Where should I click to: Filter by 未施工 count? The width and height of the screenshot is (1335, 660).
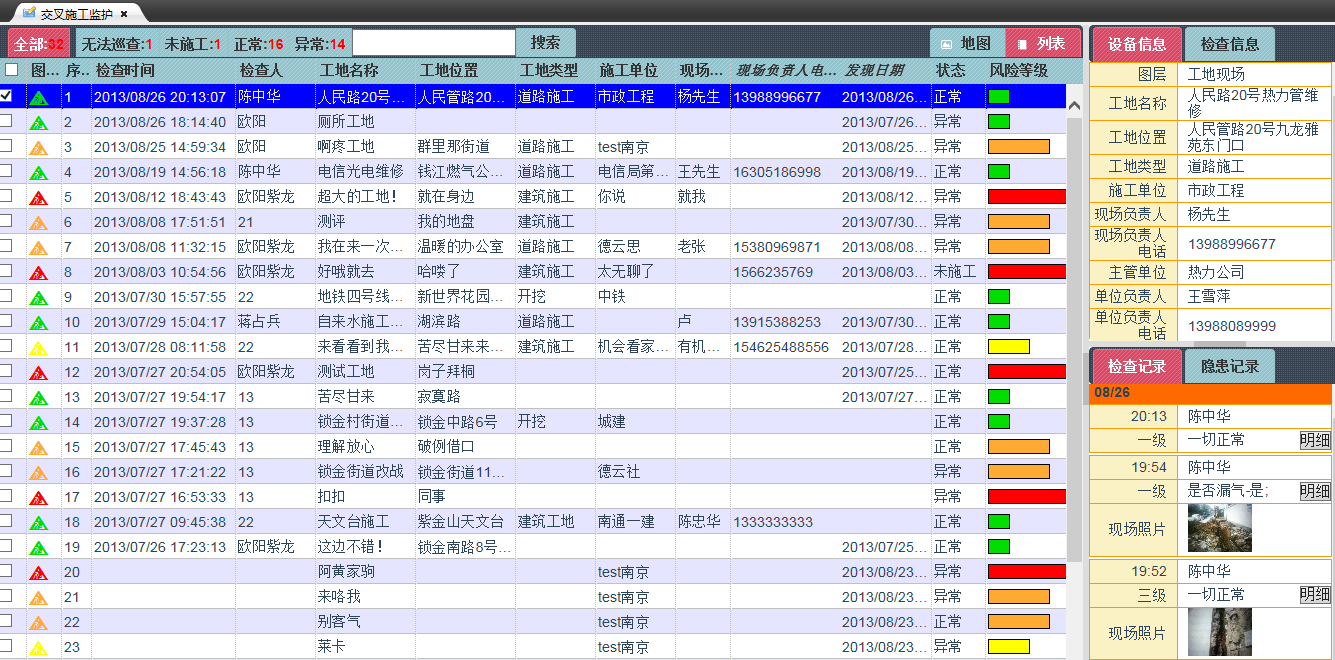(193, 44)
